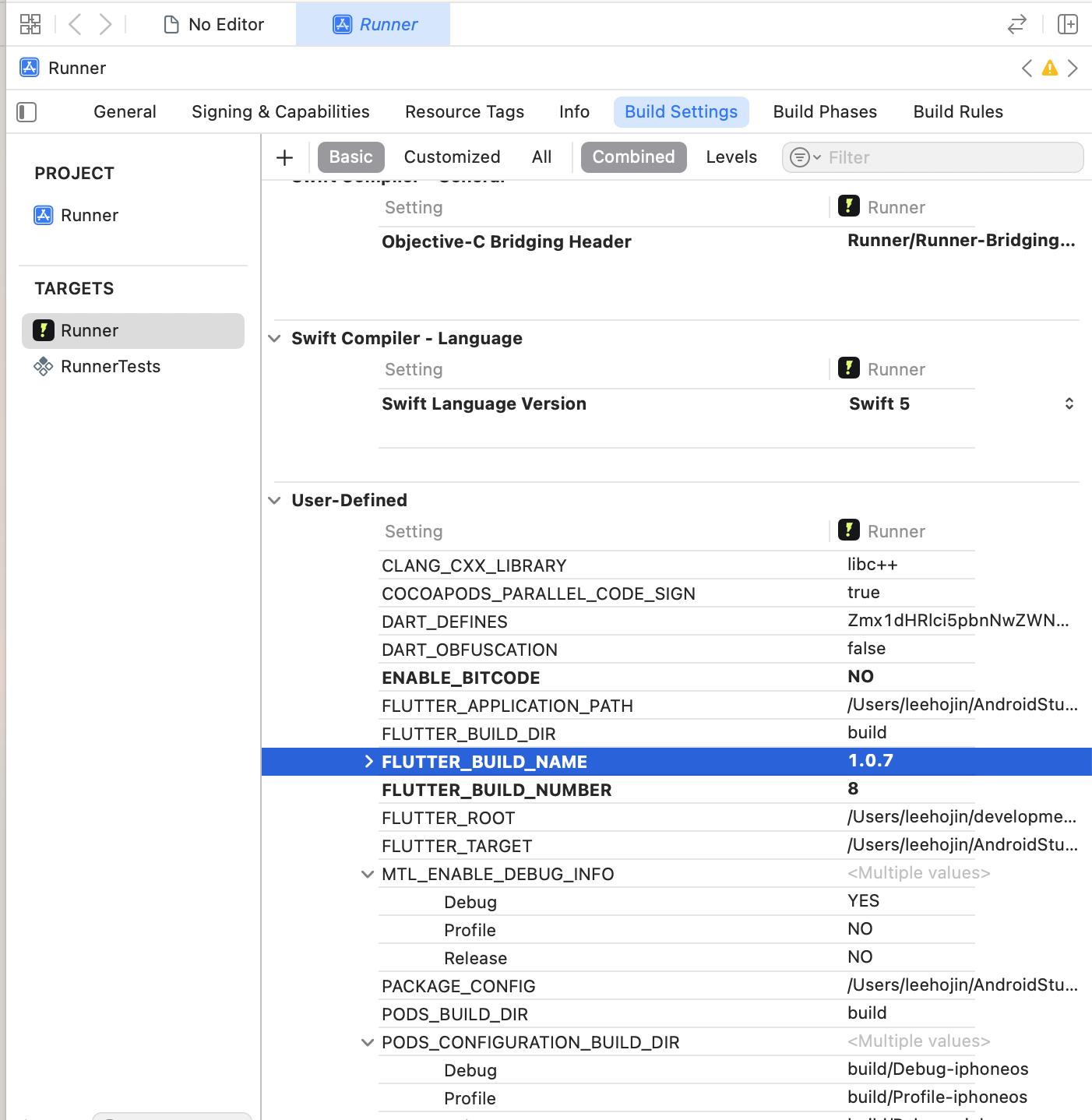Select FLUTTER_APPLICATION_PATH row
This screenshot has width=1092, height=1120.
(676, 706)
